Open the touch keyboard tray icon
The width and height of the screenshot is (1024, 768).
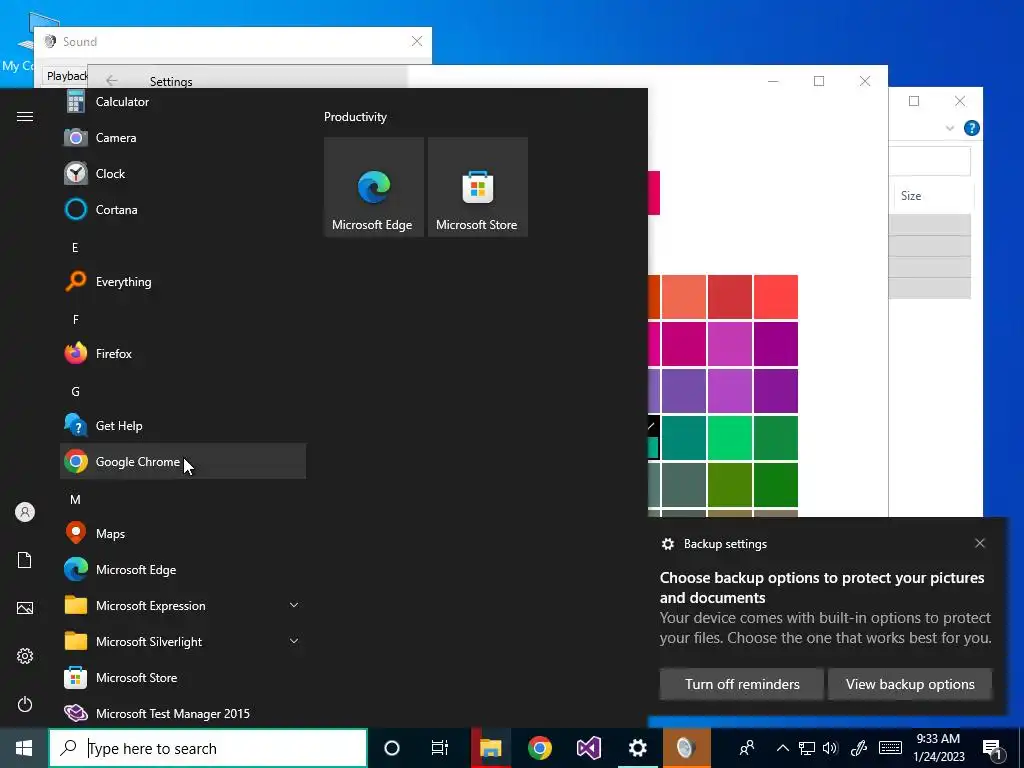[x=890, y=748]
